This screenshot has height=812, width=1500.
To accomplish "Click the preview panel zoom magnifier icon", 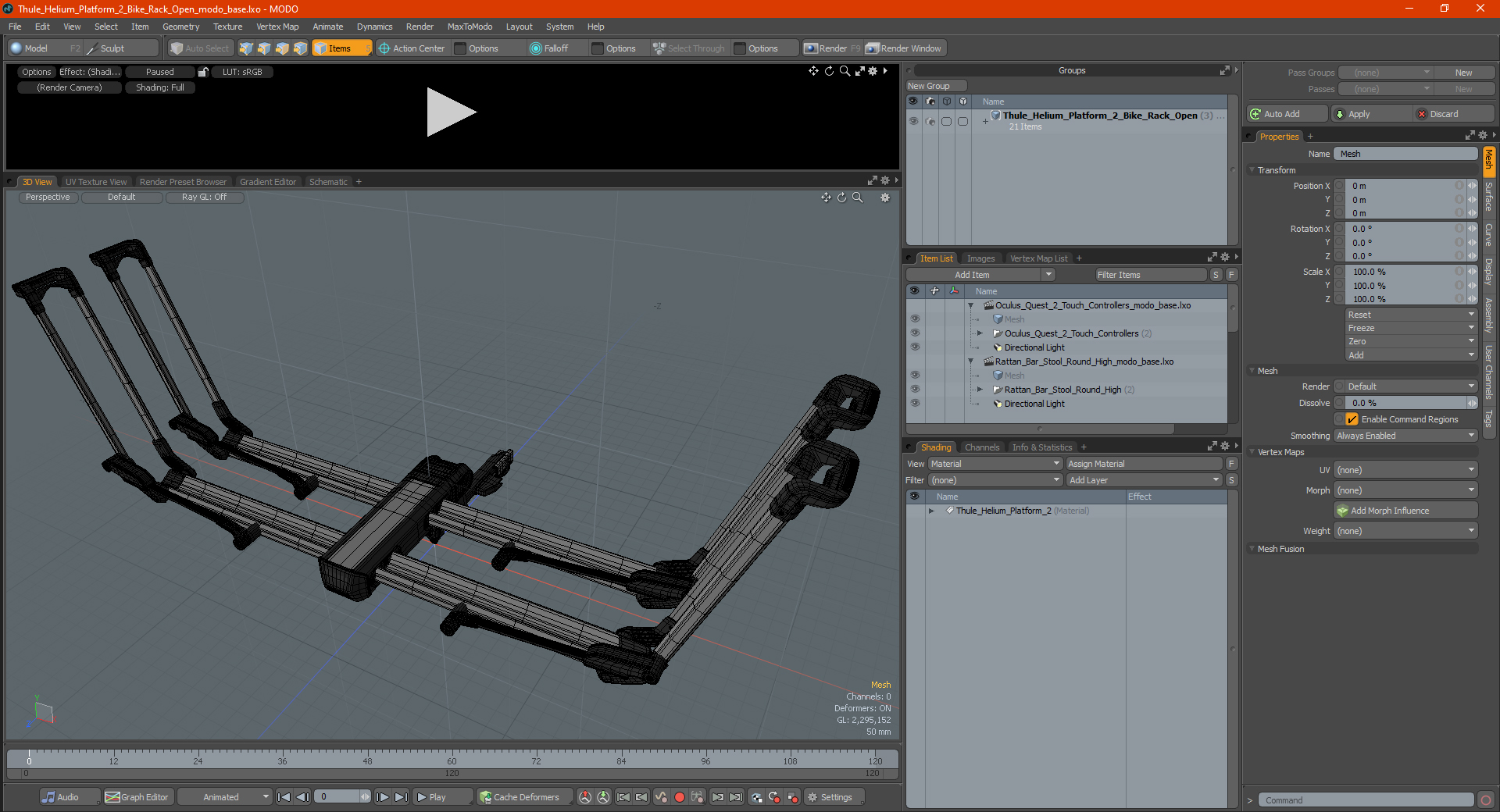I will tap(845, 71).
